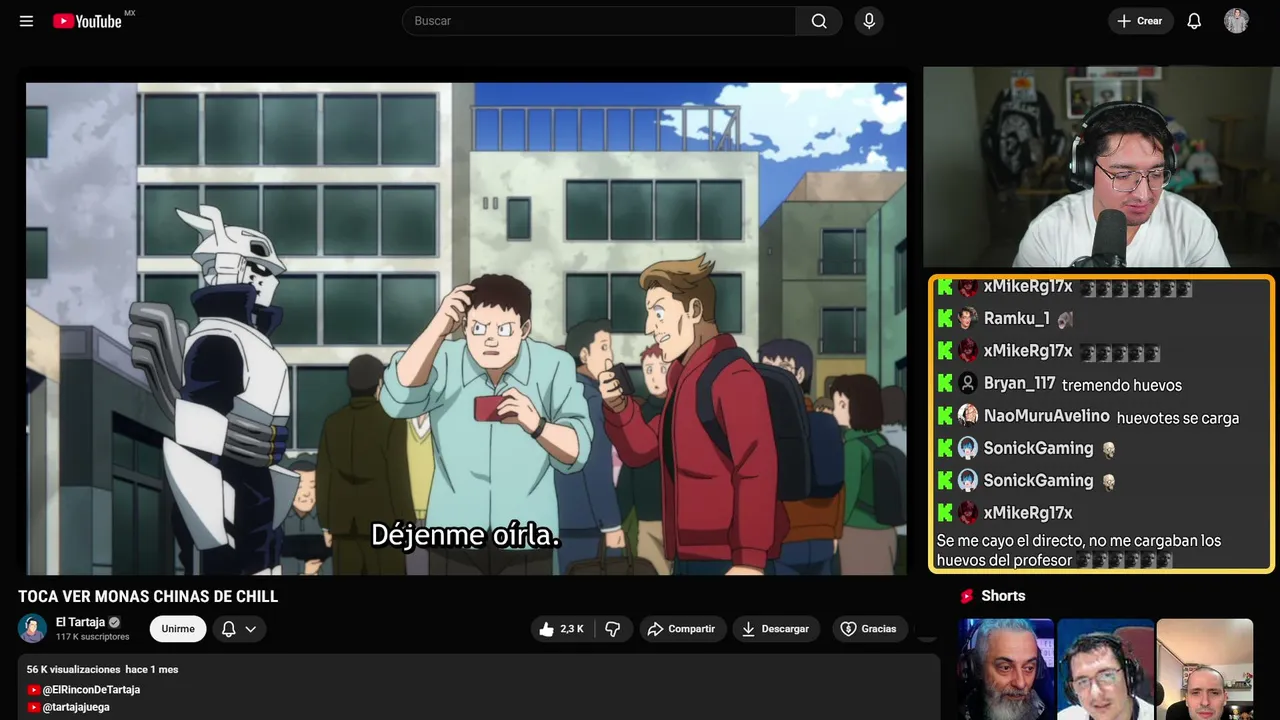Click the Unirme membership button
This screenshot has height=720, width=1280.
(x=178, y=629)
